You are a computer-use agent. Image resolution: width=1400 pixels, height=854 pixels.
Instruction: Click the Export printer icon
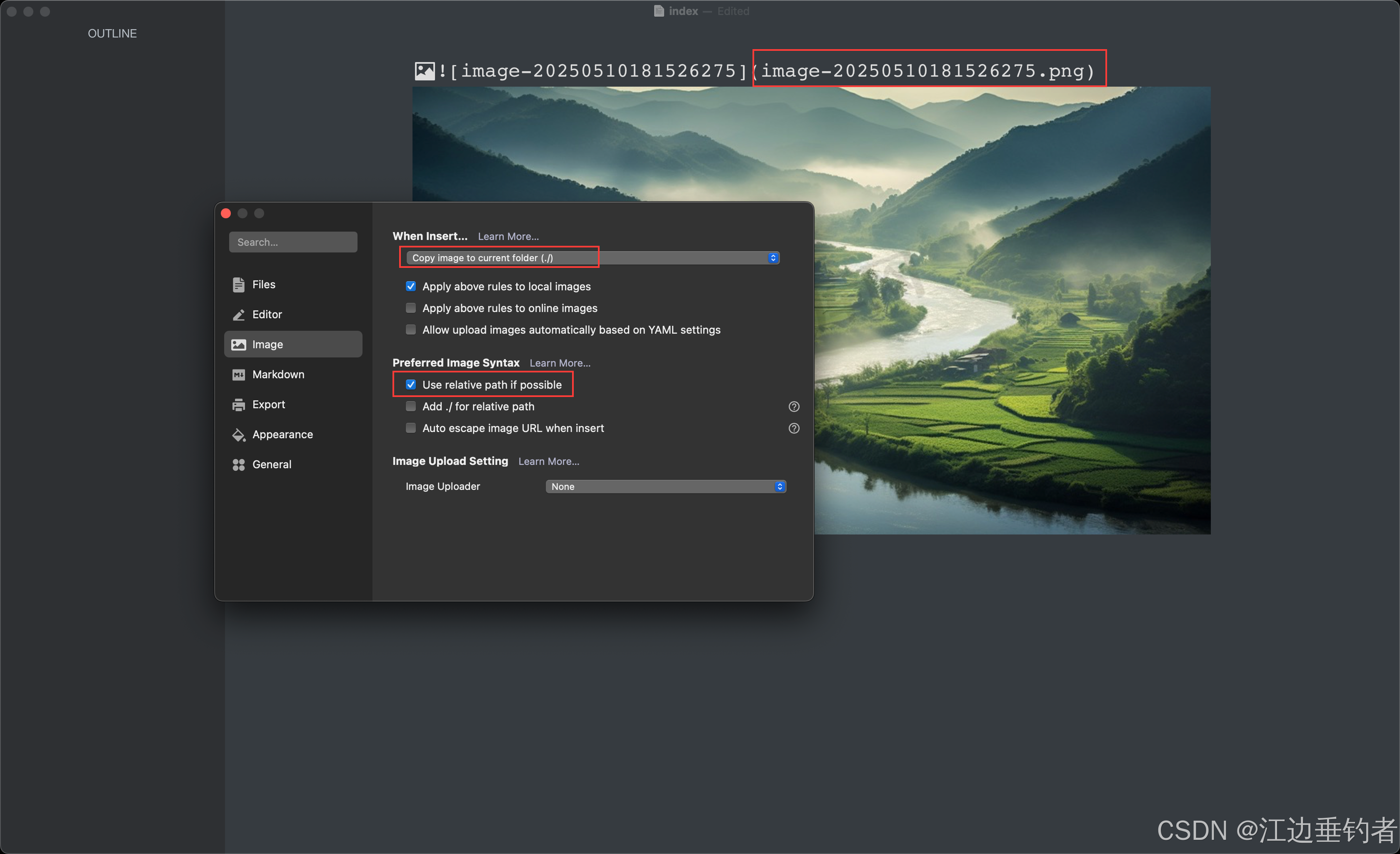pyautogui.click(x=239, y=405)
